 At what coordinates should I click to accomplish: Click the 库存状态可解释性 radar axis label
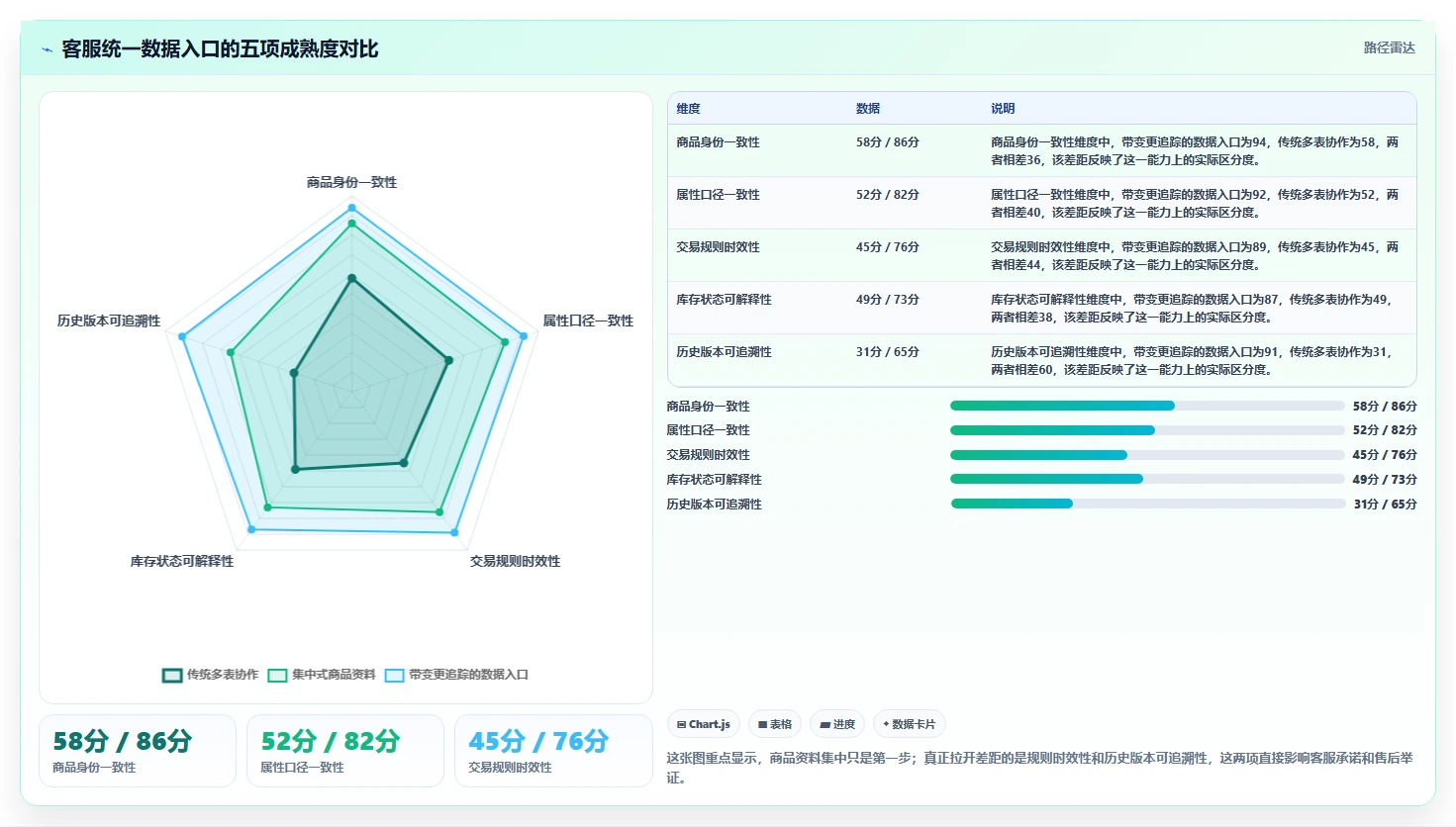click(x=182, y=561)
